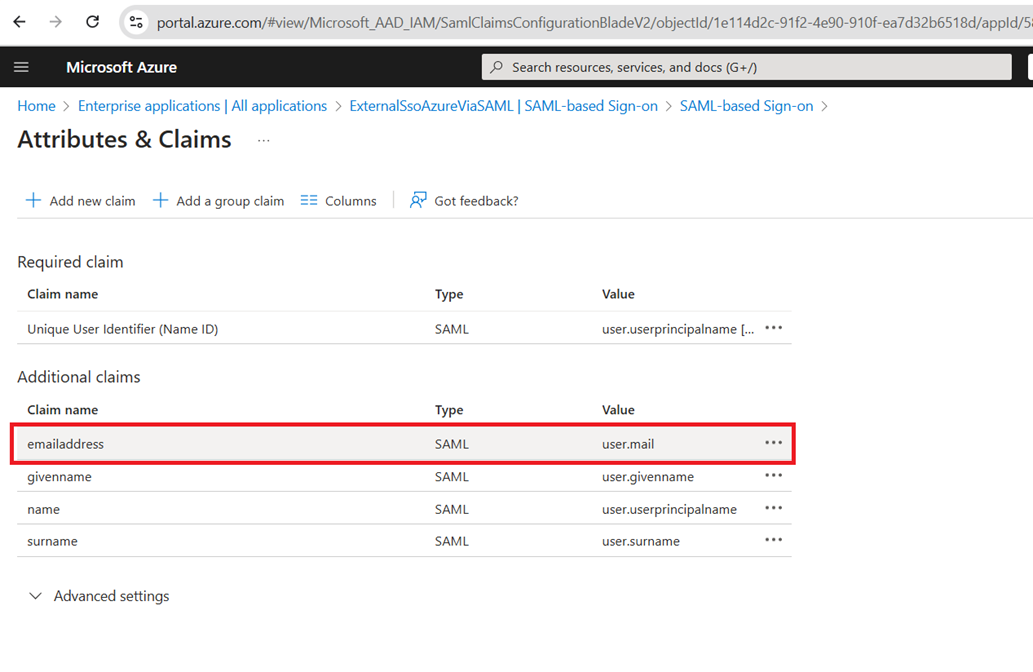Click the plus icon for Add a group claim
The width and height of the screenshot is (1033, 672).
[160, 200]
